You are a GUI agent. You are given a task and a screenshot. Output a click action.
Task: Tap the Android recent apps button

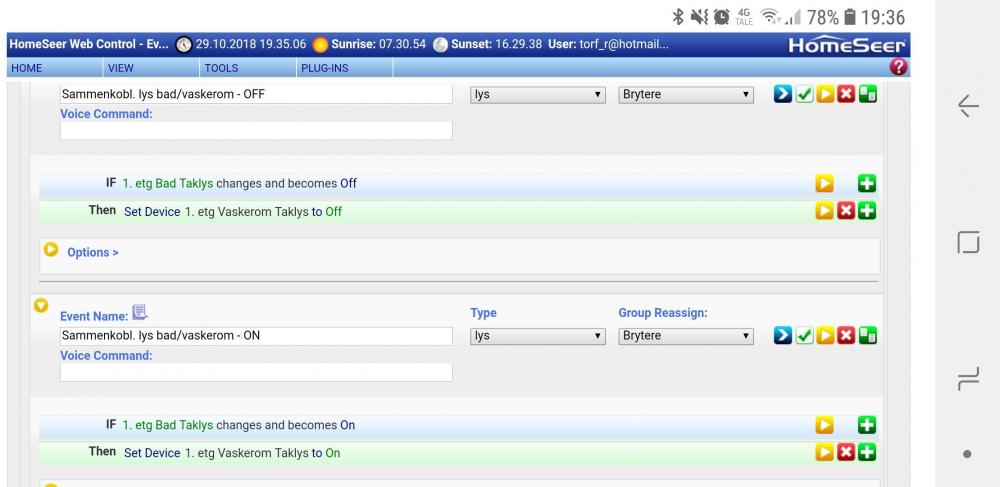[x=968, y=381]
